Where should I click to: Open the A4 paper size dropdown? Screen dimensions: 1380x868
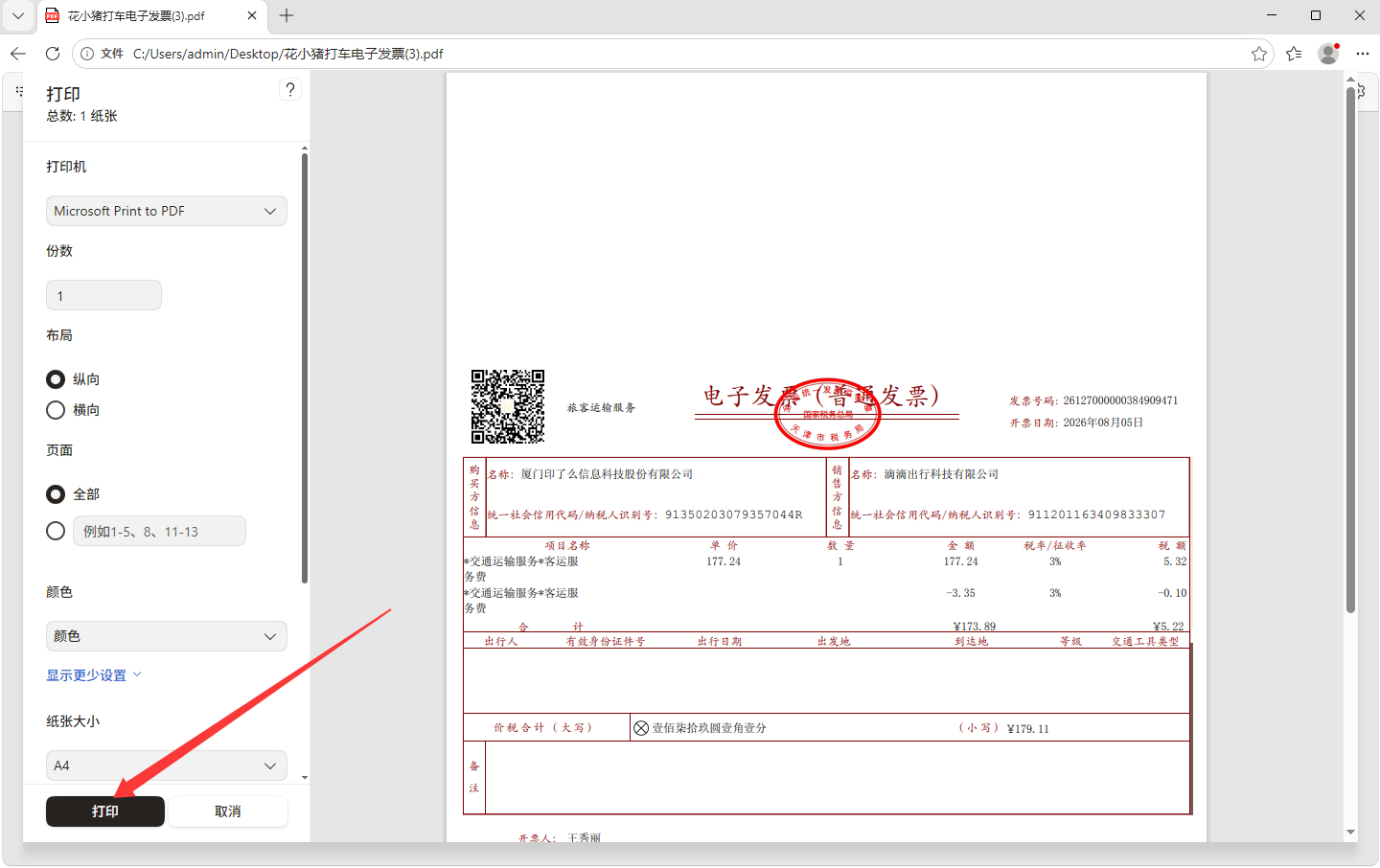pos(167,765)
